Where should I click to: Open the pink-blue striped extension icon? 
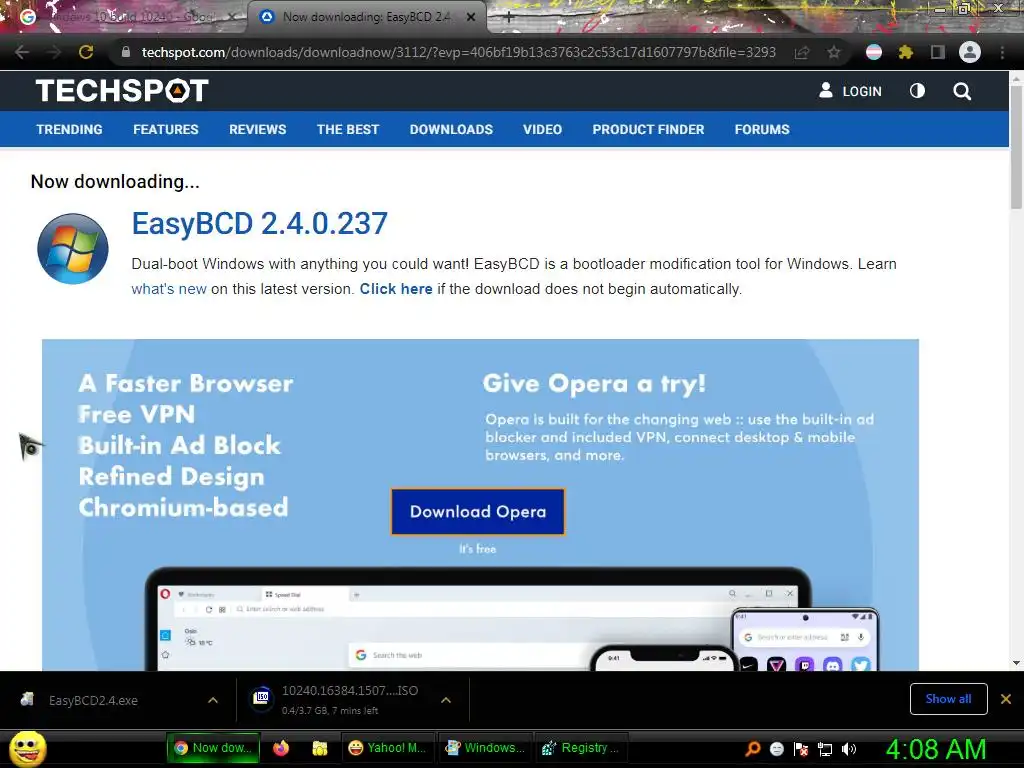[874, 52]
